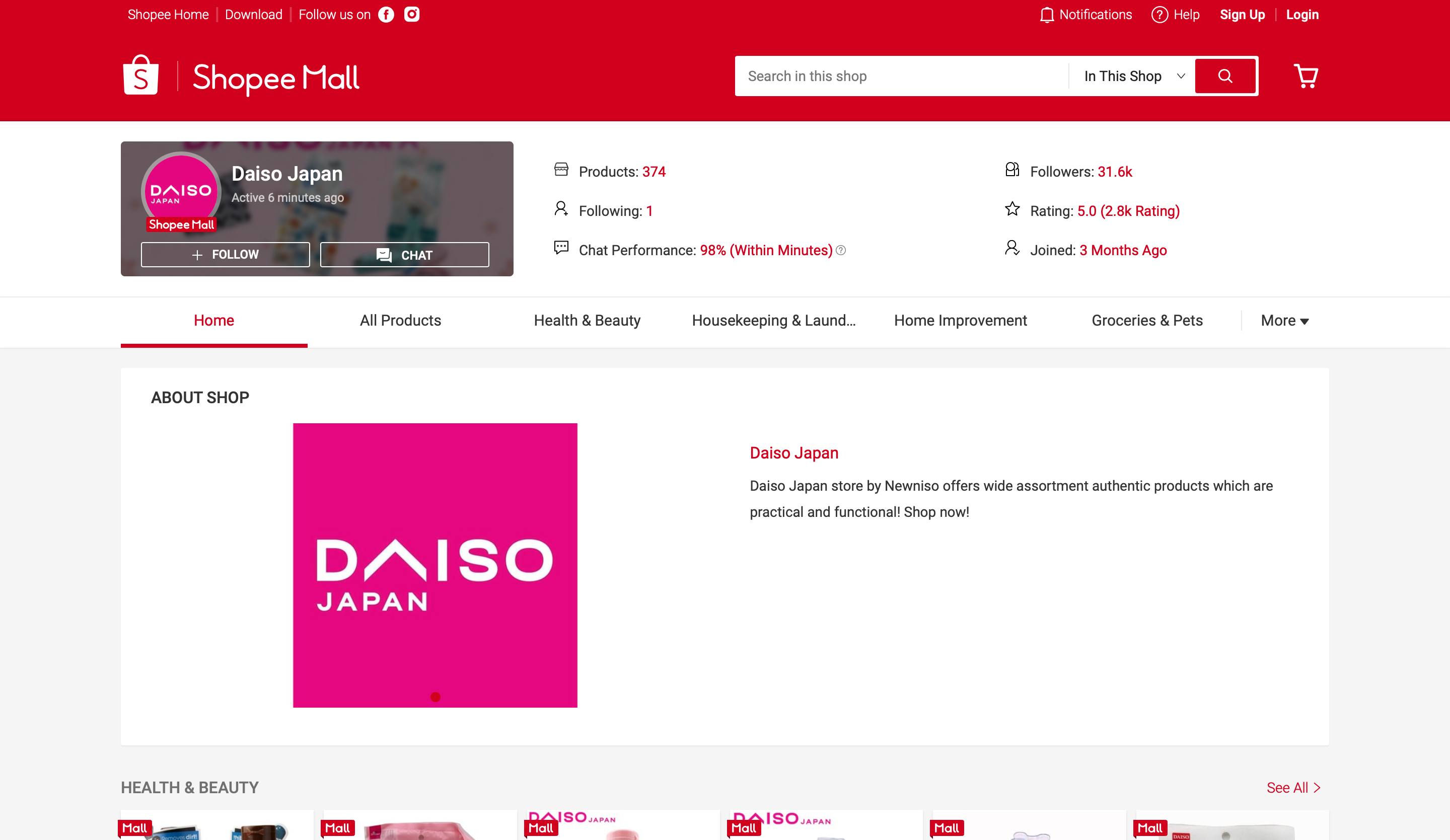Switch to the All Products tab
The width and height of the screenshot is (1450, 840).
400,321
